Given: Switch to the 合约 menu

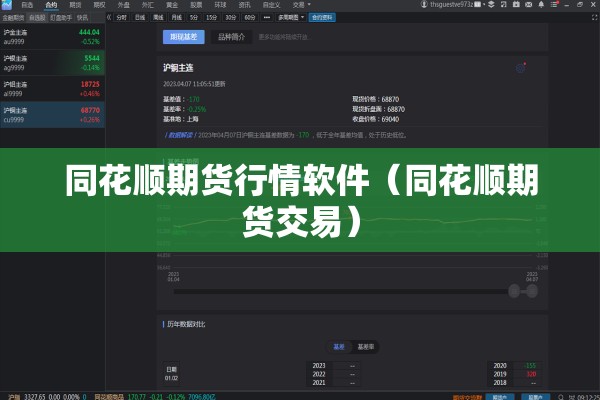Looking at the screenshot, I should 51,5.
